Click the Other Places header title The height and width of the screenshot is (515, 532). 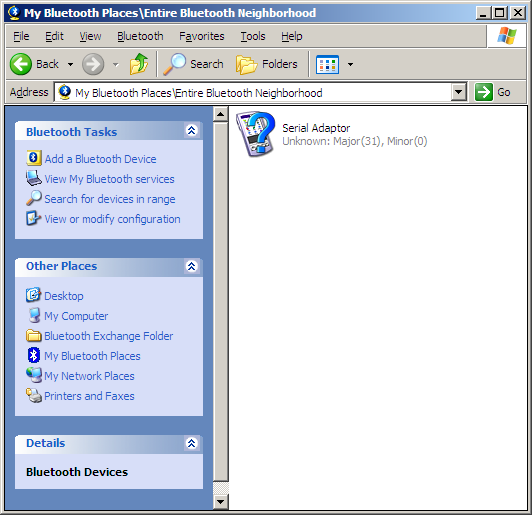click(x=61, y=266)
